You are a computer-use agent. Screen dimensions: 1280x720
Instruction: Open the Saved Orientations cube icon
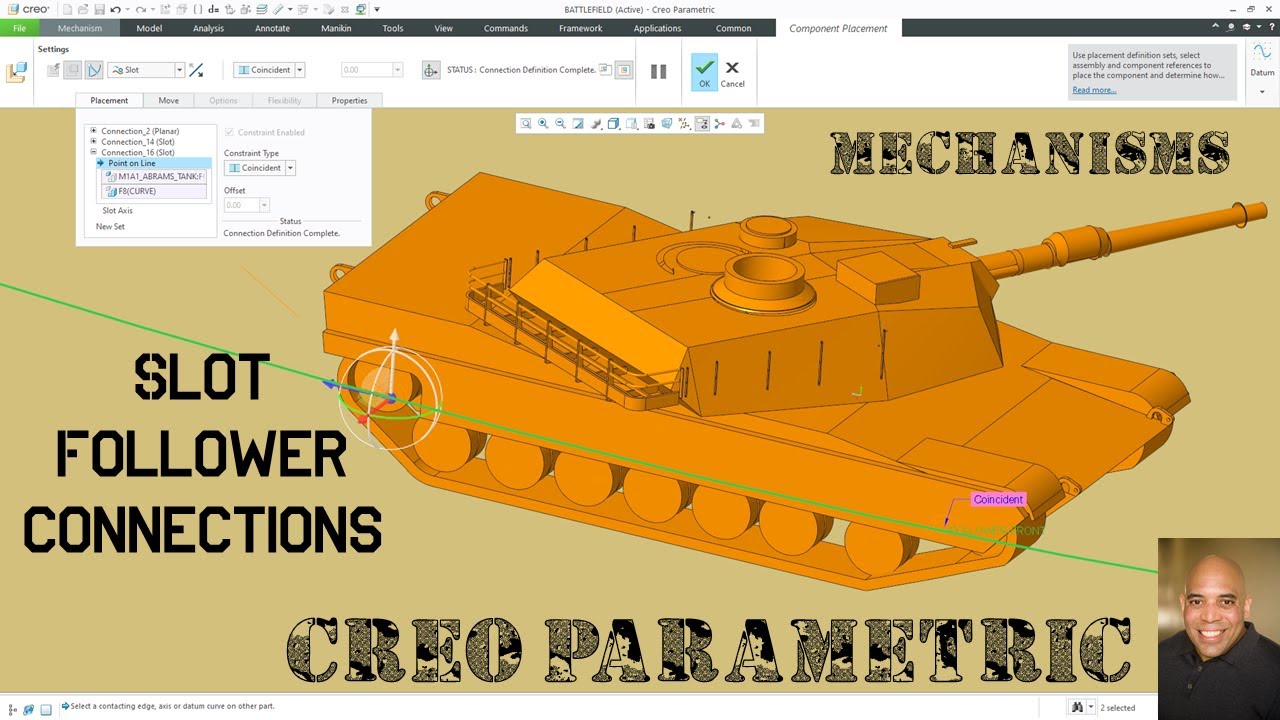coord(613,124)
